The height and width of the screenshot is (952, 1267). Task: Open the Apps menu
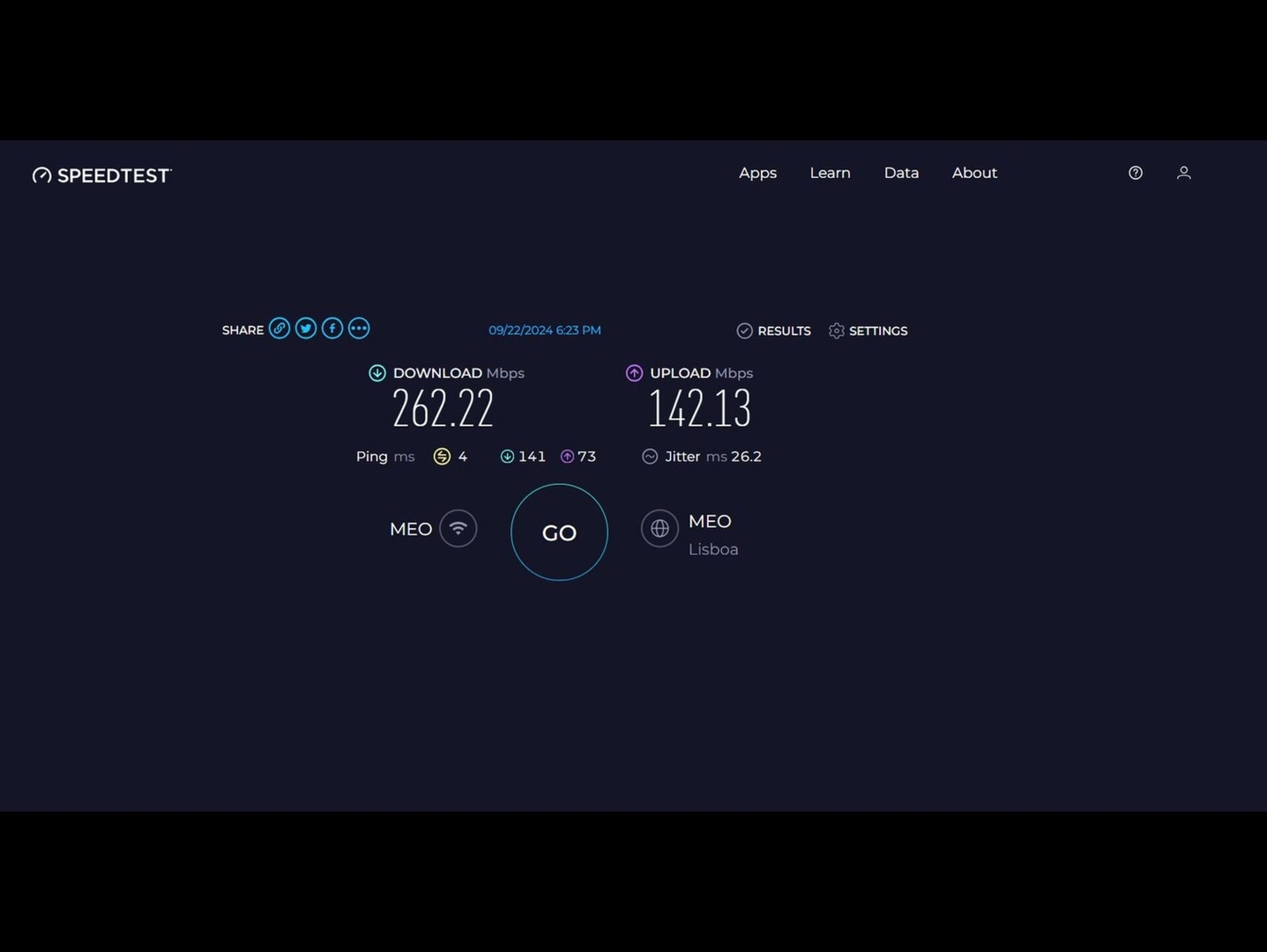tap(757, 173)
